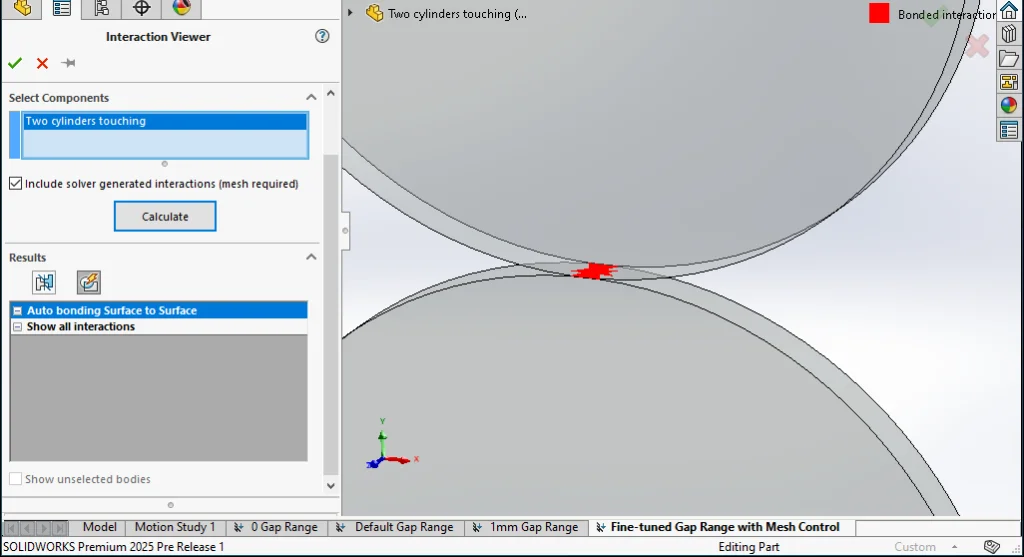Open the Default Gap Range study tab
Viewport: 1024px width, 557px height.
tap(396, 527)
